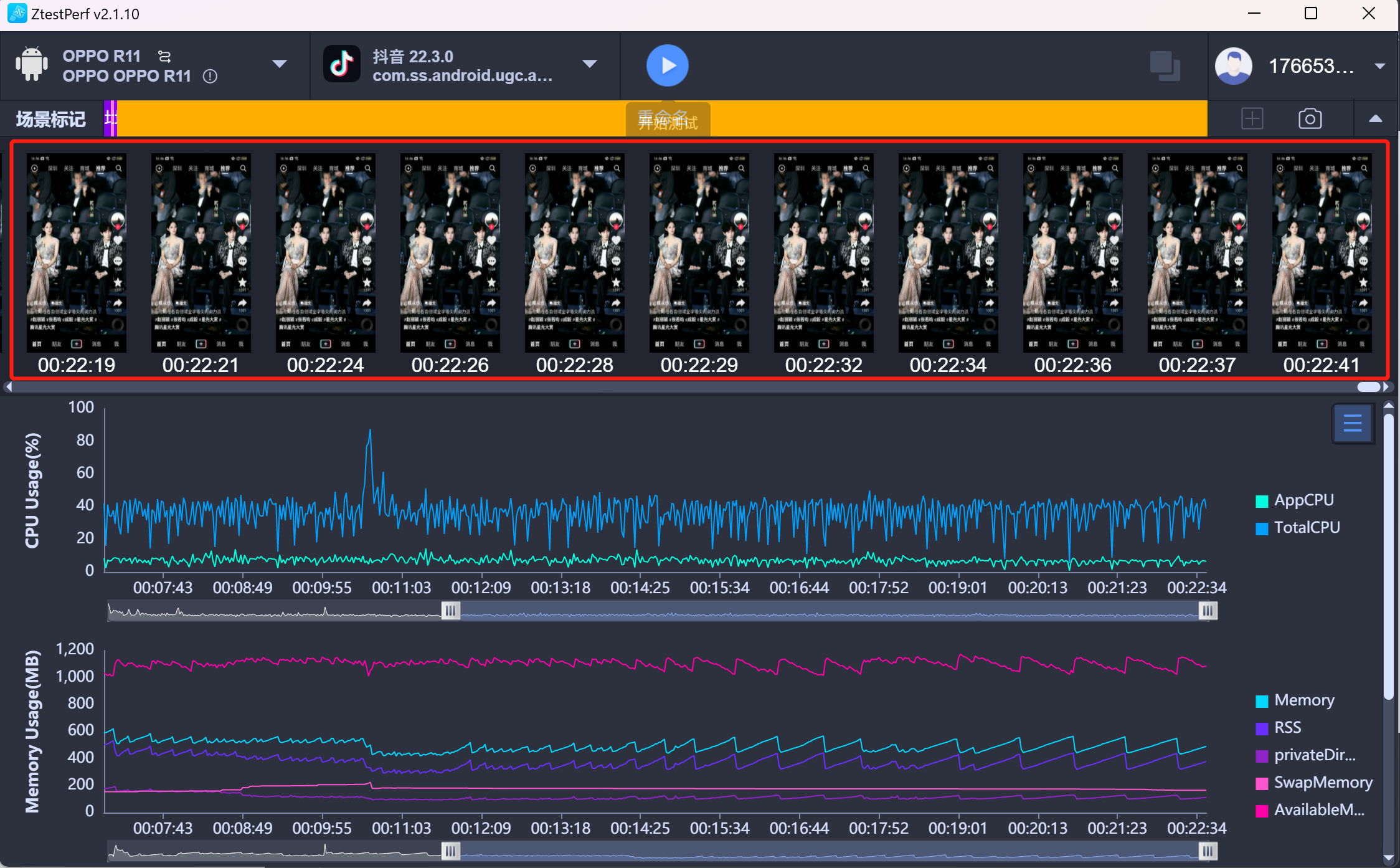
Task: Expand the app selection dropdown
Action: click(x=590, y=64)
